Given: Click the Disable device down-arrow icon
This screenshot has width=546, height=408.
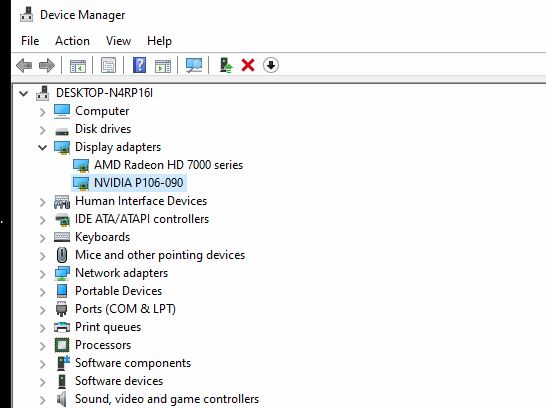Looking at the screenshot, I should pyautogui.click(x=271, y=65).
